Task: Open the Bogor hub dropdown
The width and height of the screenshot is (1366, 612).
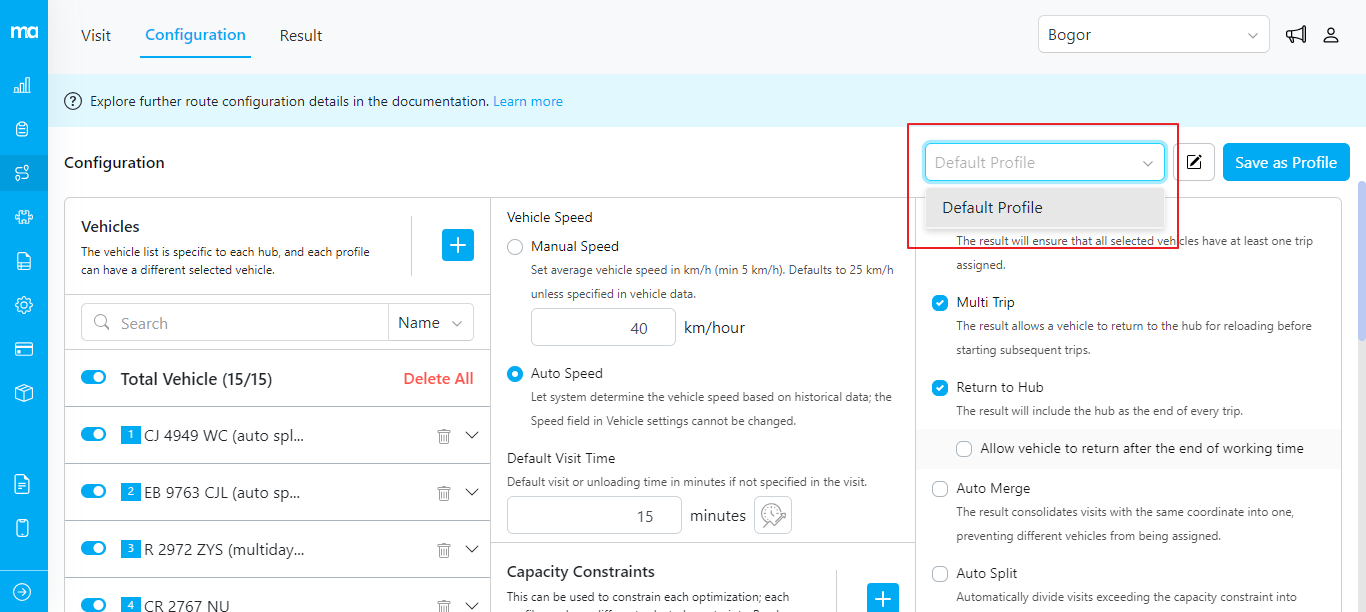Action: 1153,35
